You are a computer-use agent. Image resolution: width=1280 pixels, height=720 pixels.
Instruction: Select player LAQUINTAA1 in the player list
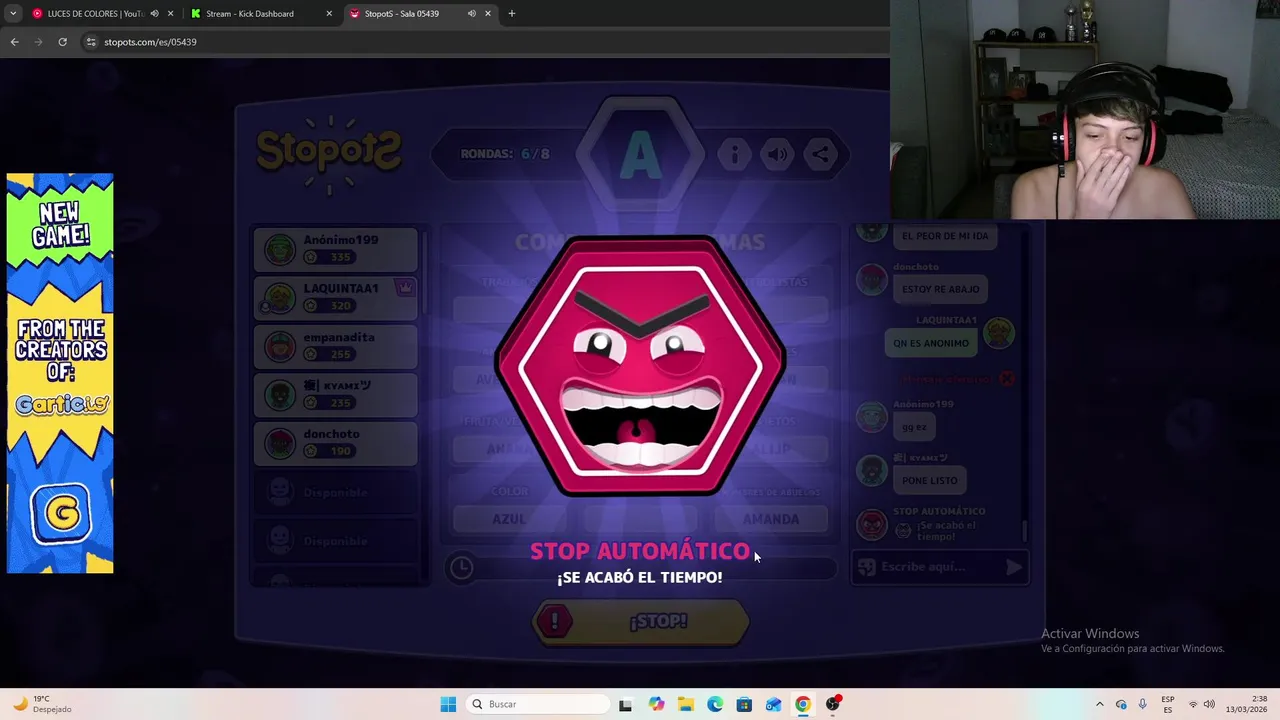tap(335, 297)
